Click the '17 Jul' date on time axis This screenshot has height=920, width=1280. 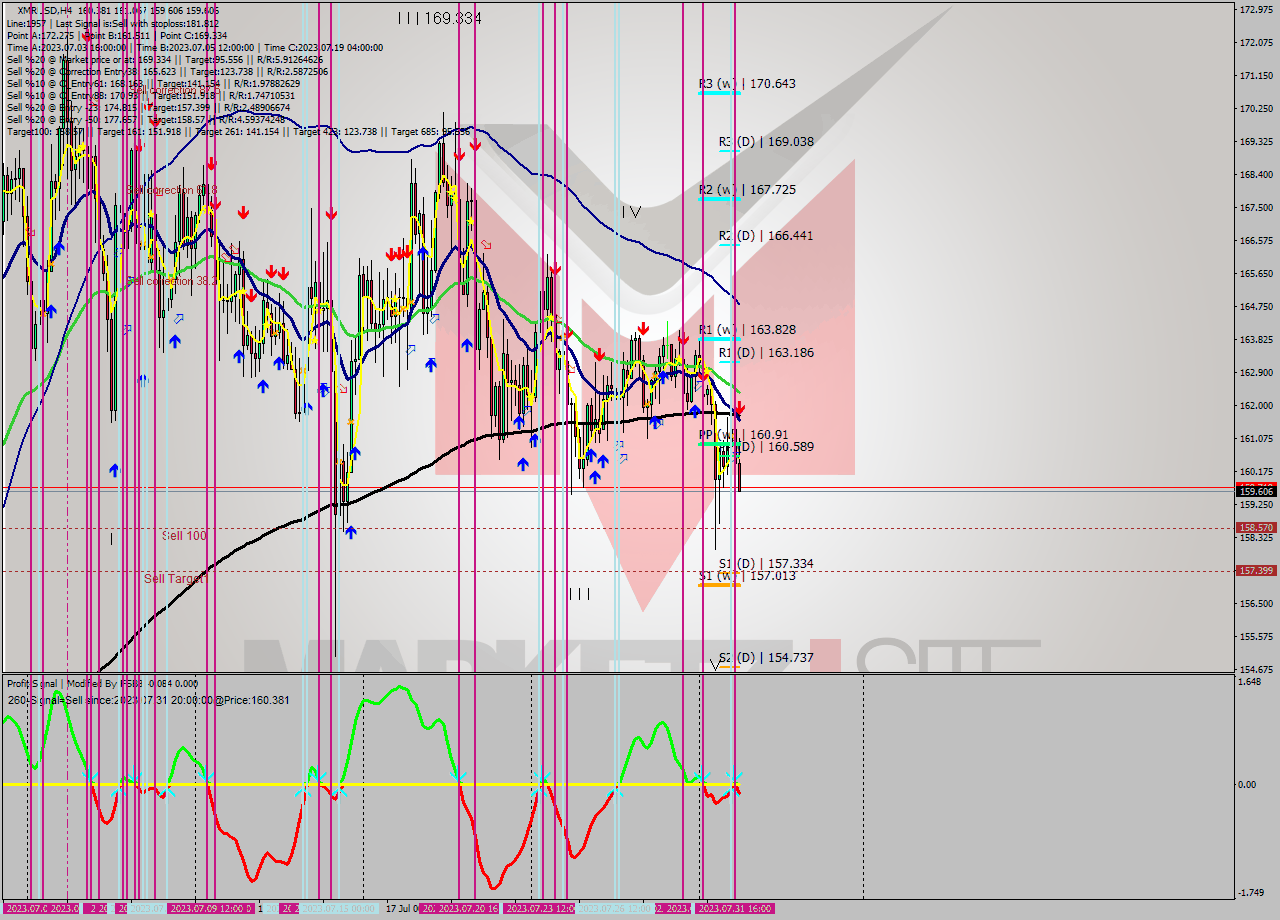(x=400, y=908)
